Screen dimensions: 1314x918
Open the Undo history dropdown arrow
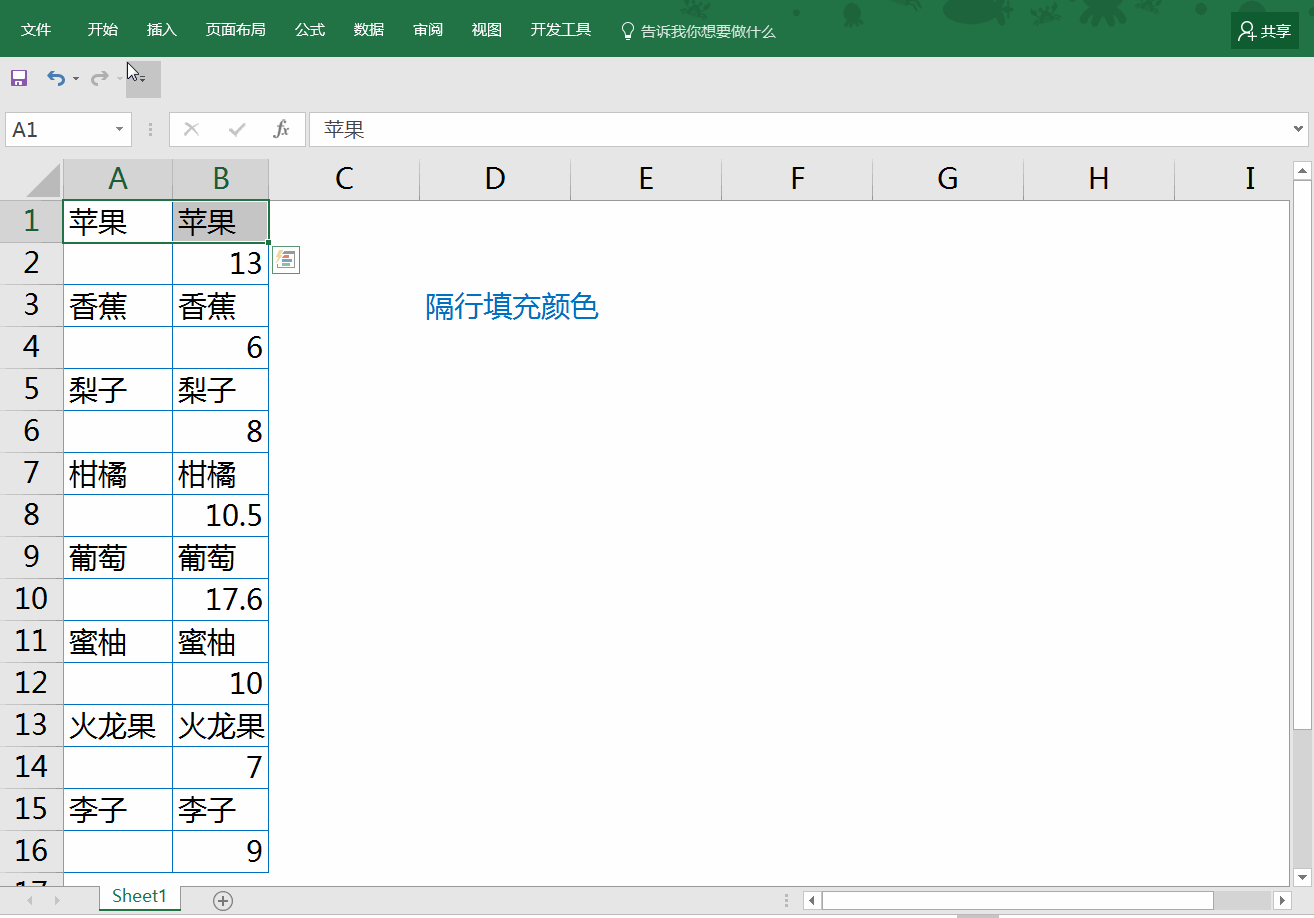click(x=75, y=79)
